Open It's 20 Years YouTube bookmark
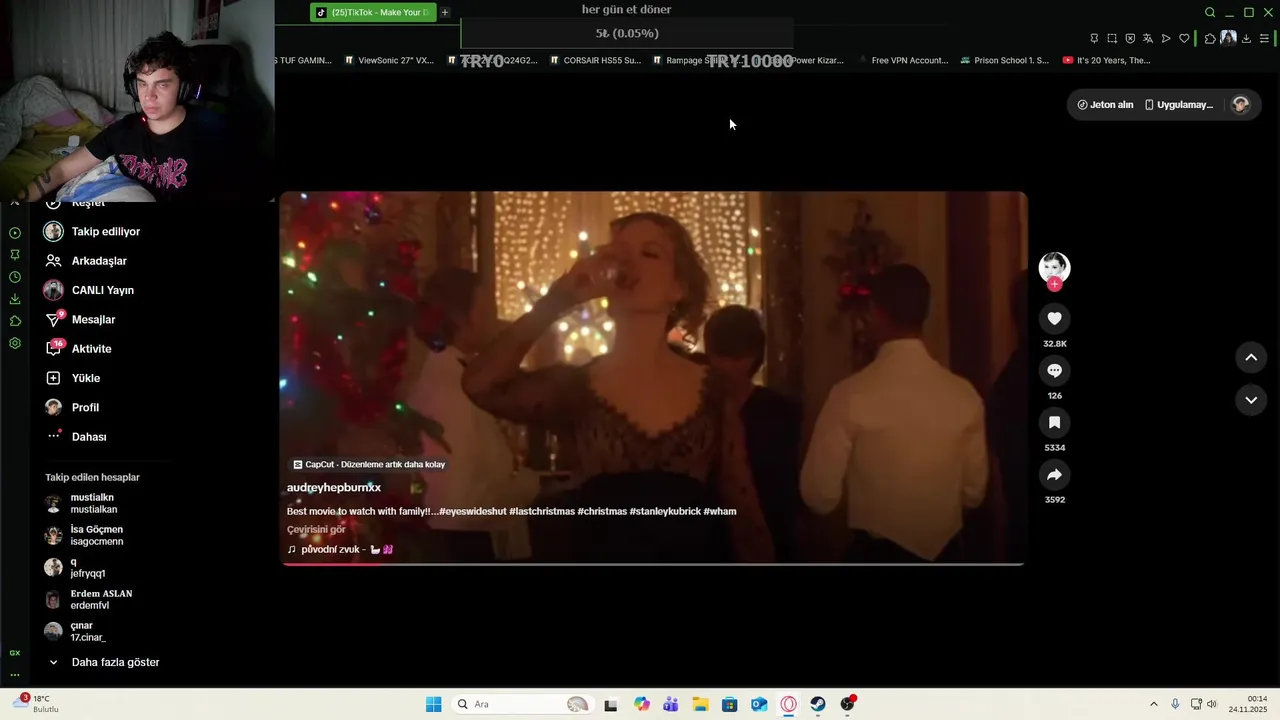 pos(1106,60)
